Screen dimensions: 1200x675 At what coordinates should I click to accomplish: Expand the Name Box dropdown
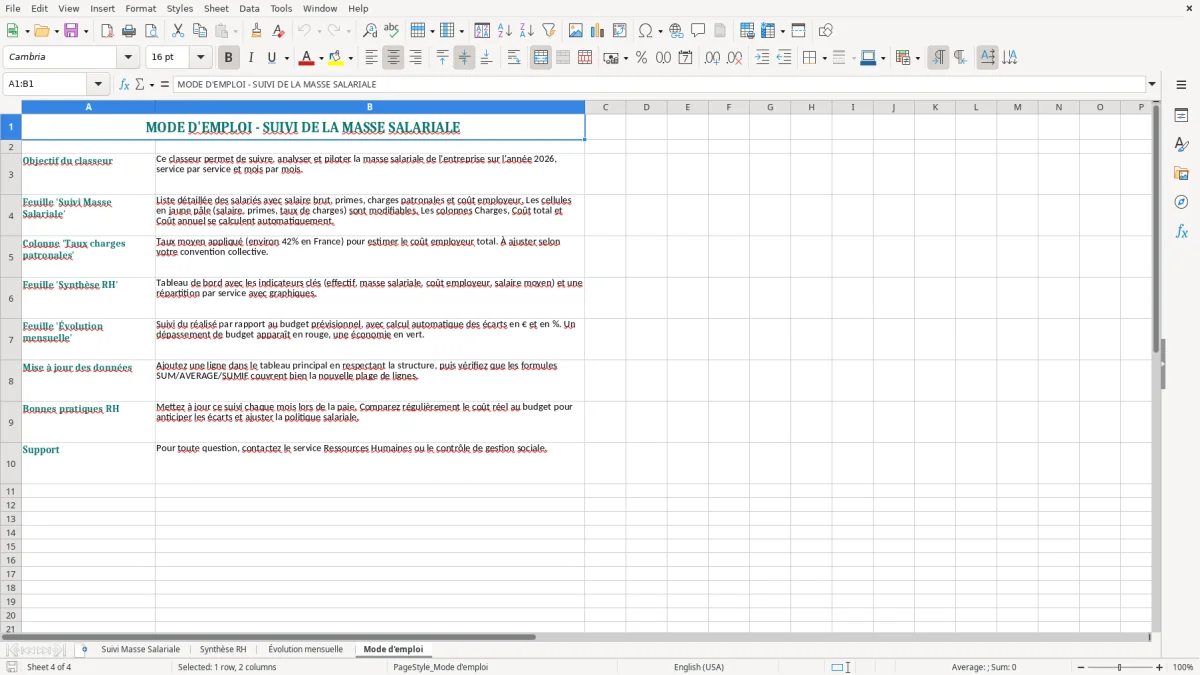click(x=98, y=84)
